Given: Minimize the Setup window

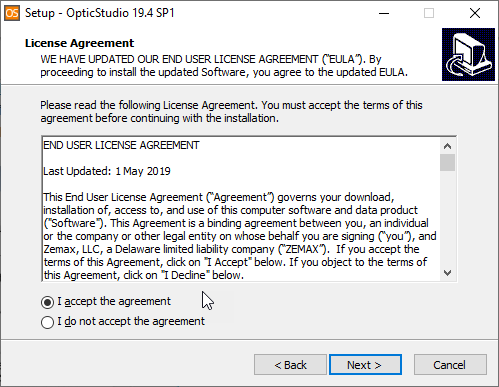Looking at the screenshot, I should click(x=384, y=13).
